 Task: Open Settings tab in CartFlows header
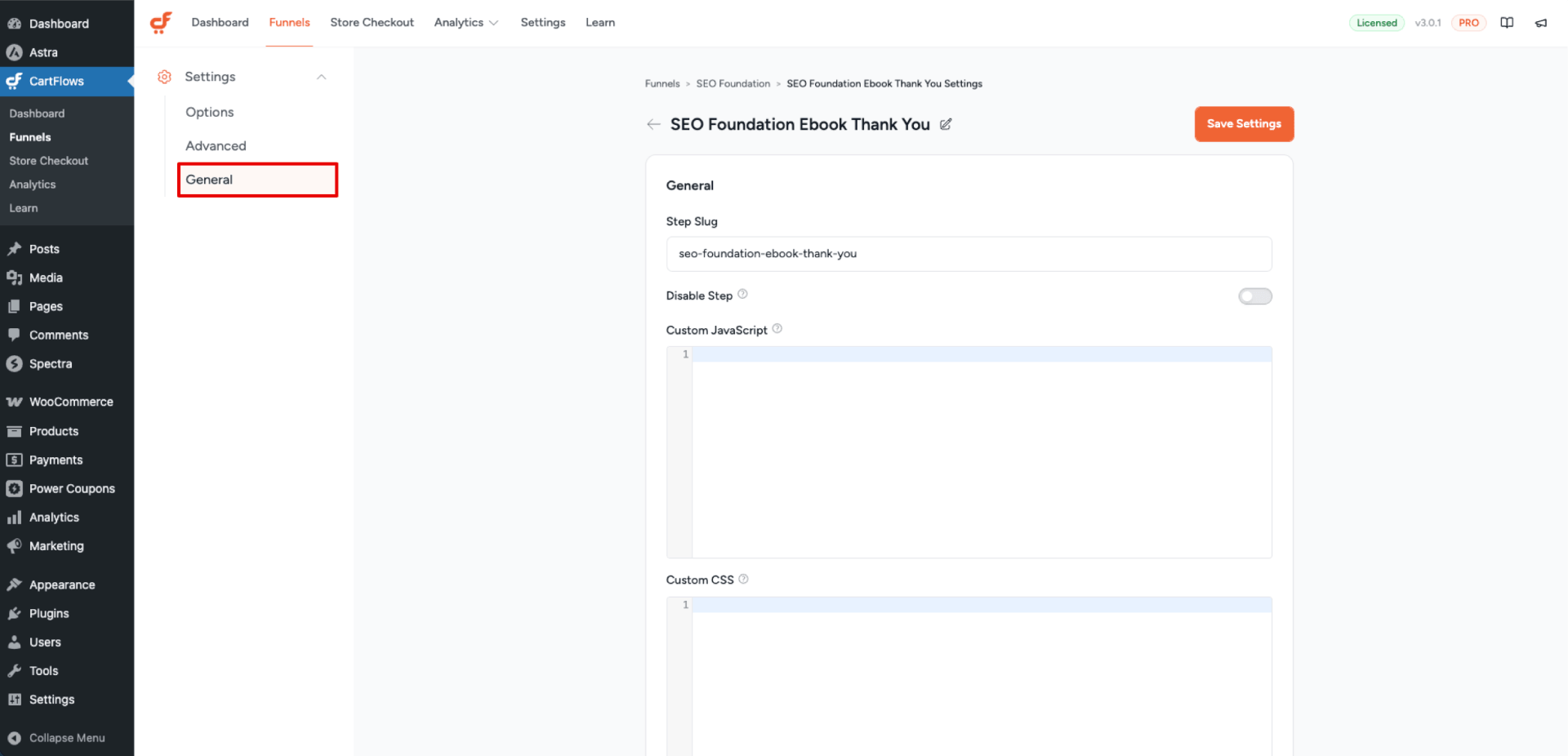(543, 23)
